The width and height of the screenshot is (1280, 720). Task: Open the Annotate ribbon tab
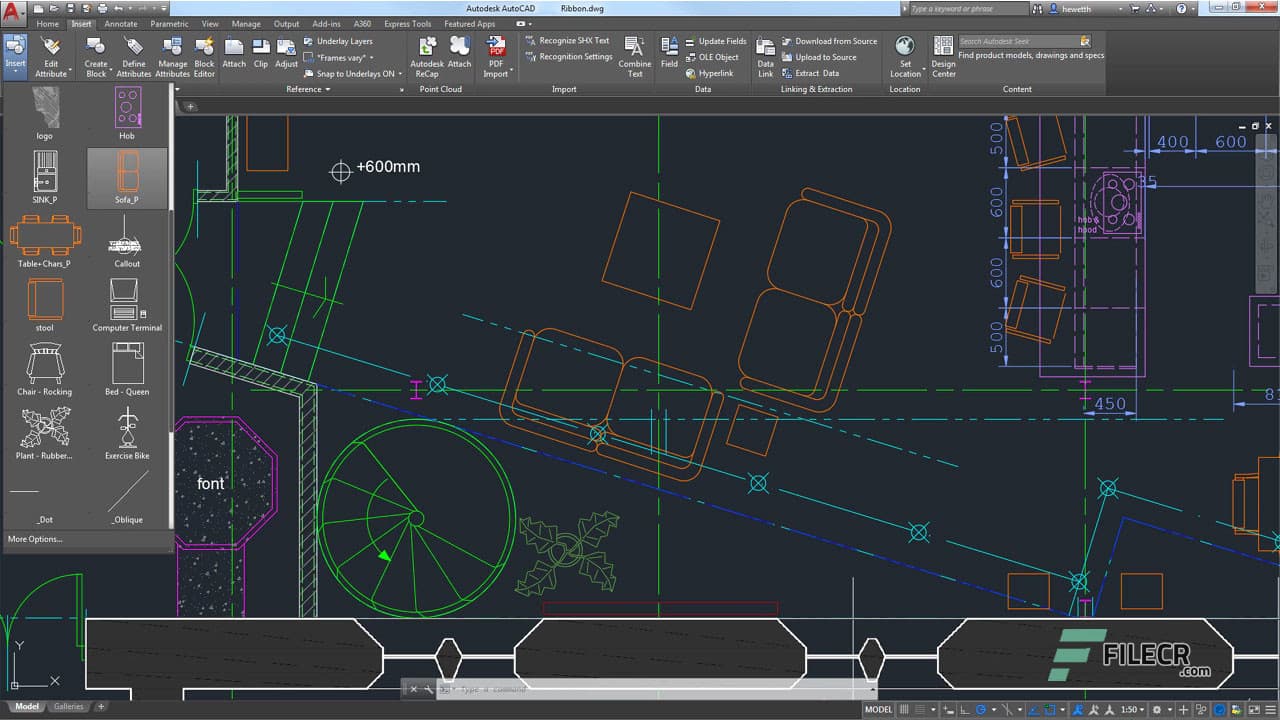coord(120,23)
